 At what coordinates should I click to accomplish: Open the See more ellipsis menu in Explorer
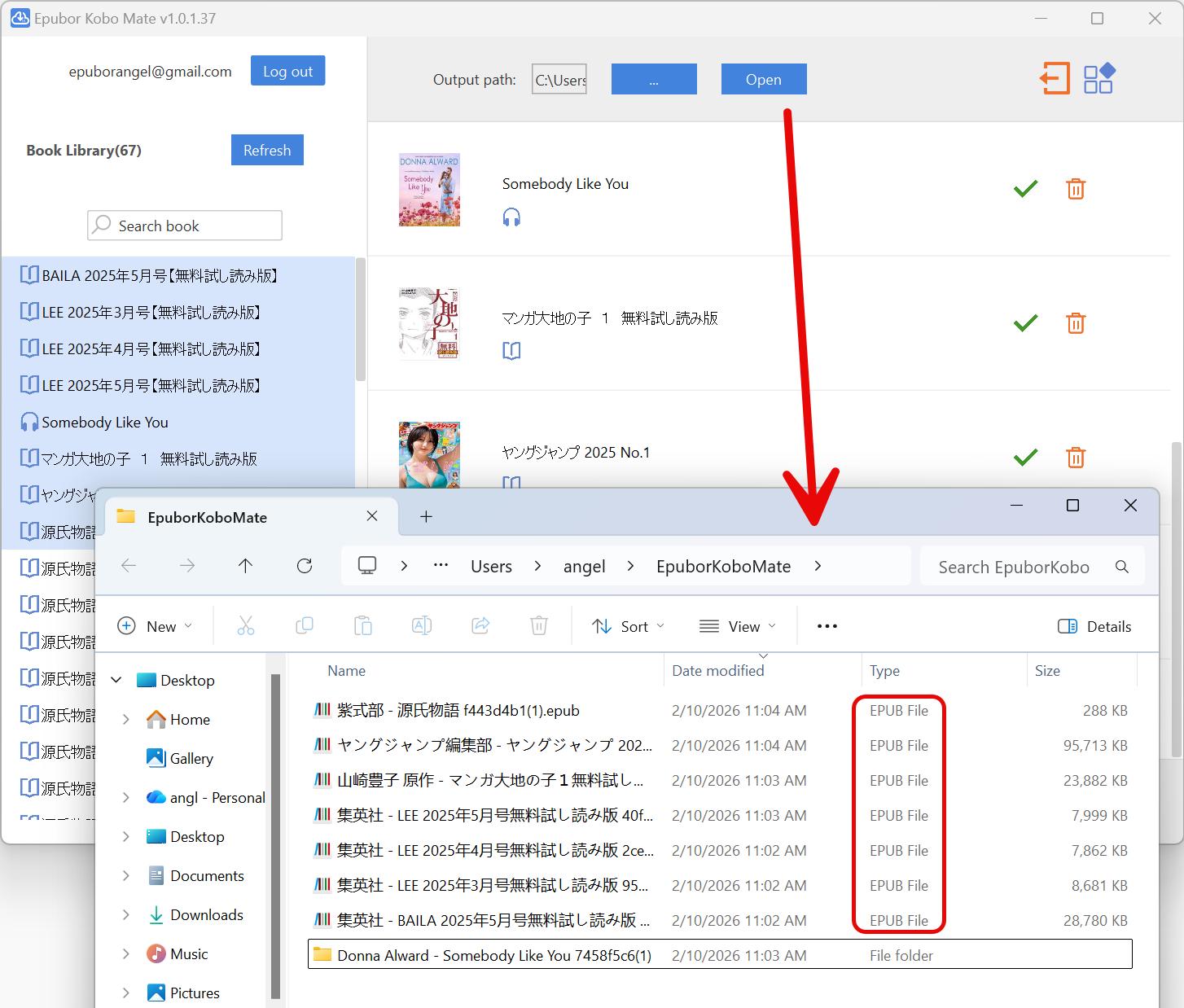click(827, 625)
